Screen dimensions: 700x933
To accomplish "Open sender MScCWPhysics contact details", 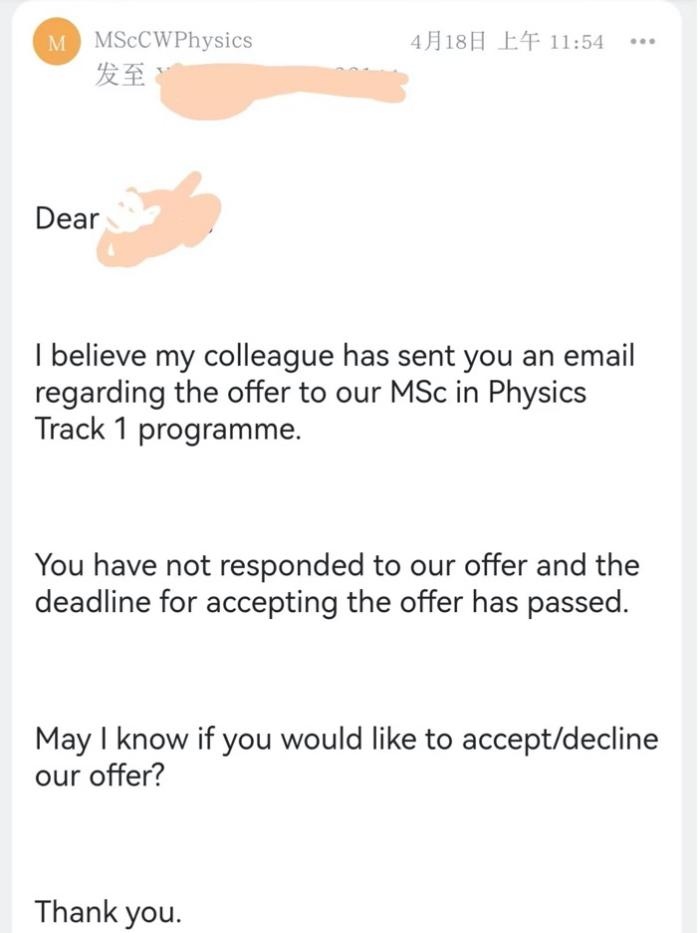I will point(173,40).
